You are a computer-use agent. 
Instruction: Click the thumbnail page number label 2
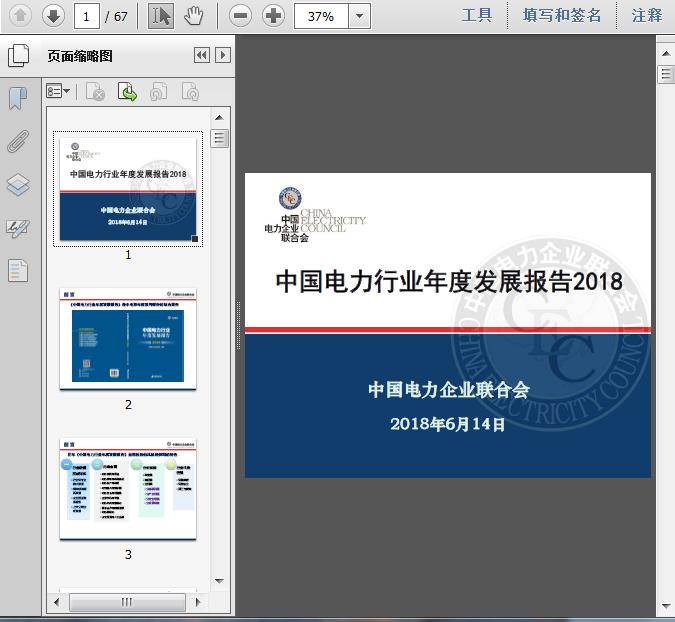pyautogui.click(x=128, y=405)
